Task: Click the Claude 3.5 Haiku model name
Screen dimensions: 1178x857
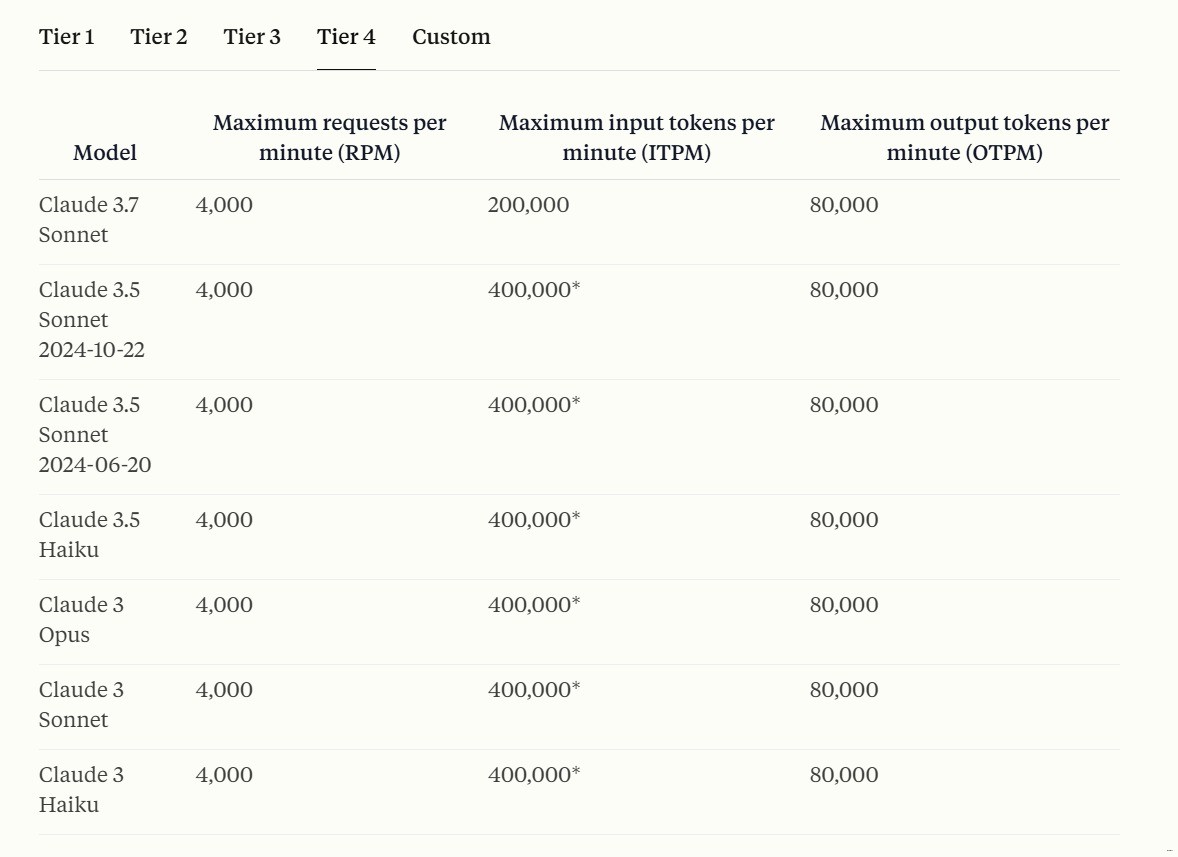Action: point(89,535)
